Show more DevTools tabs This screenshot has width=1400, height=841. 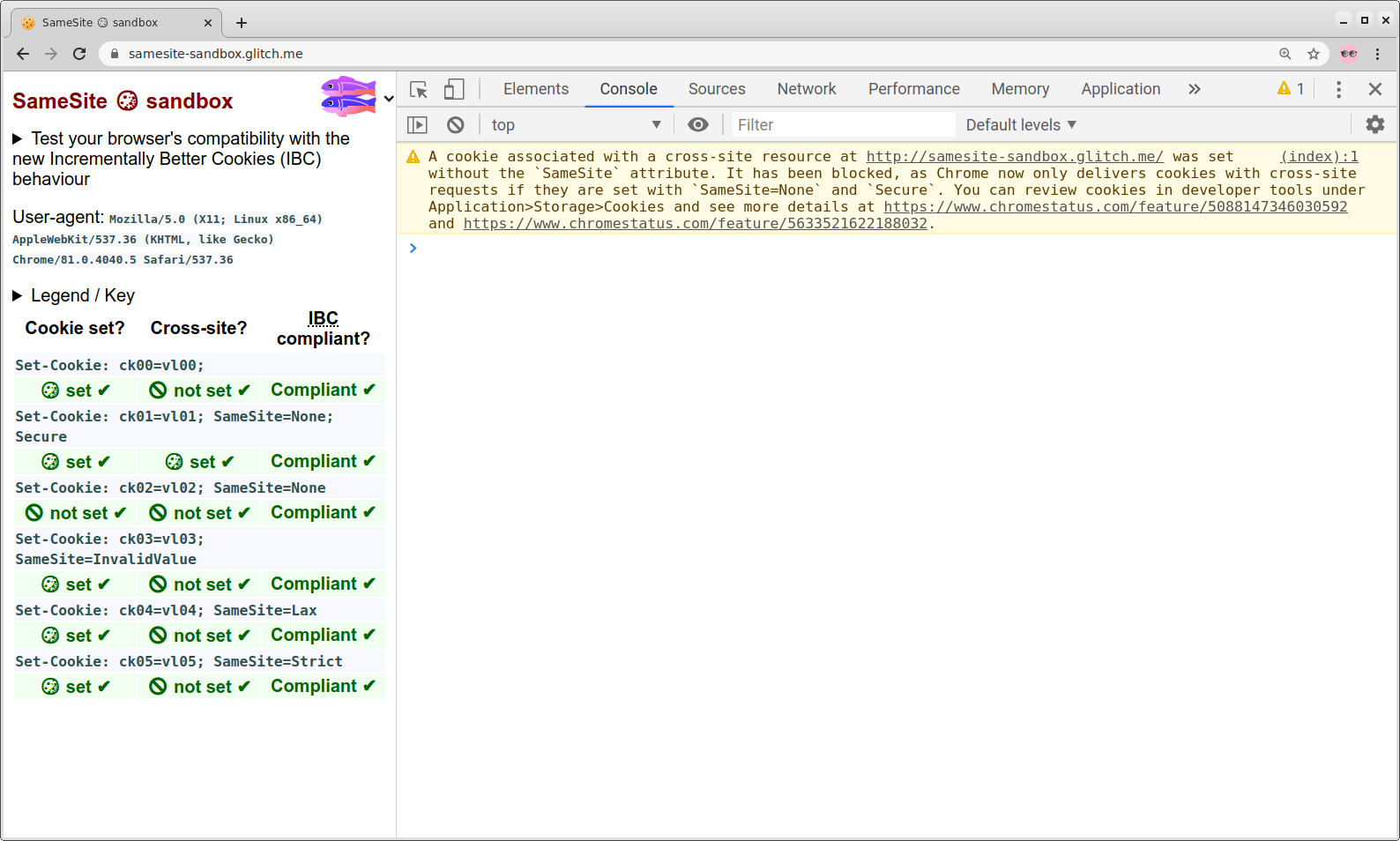pyautogui.click(x=1195, y=89)
